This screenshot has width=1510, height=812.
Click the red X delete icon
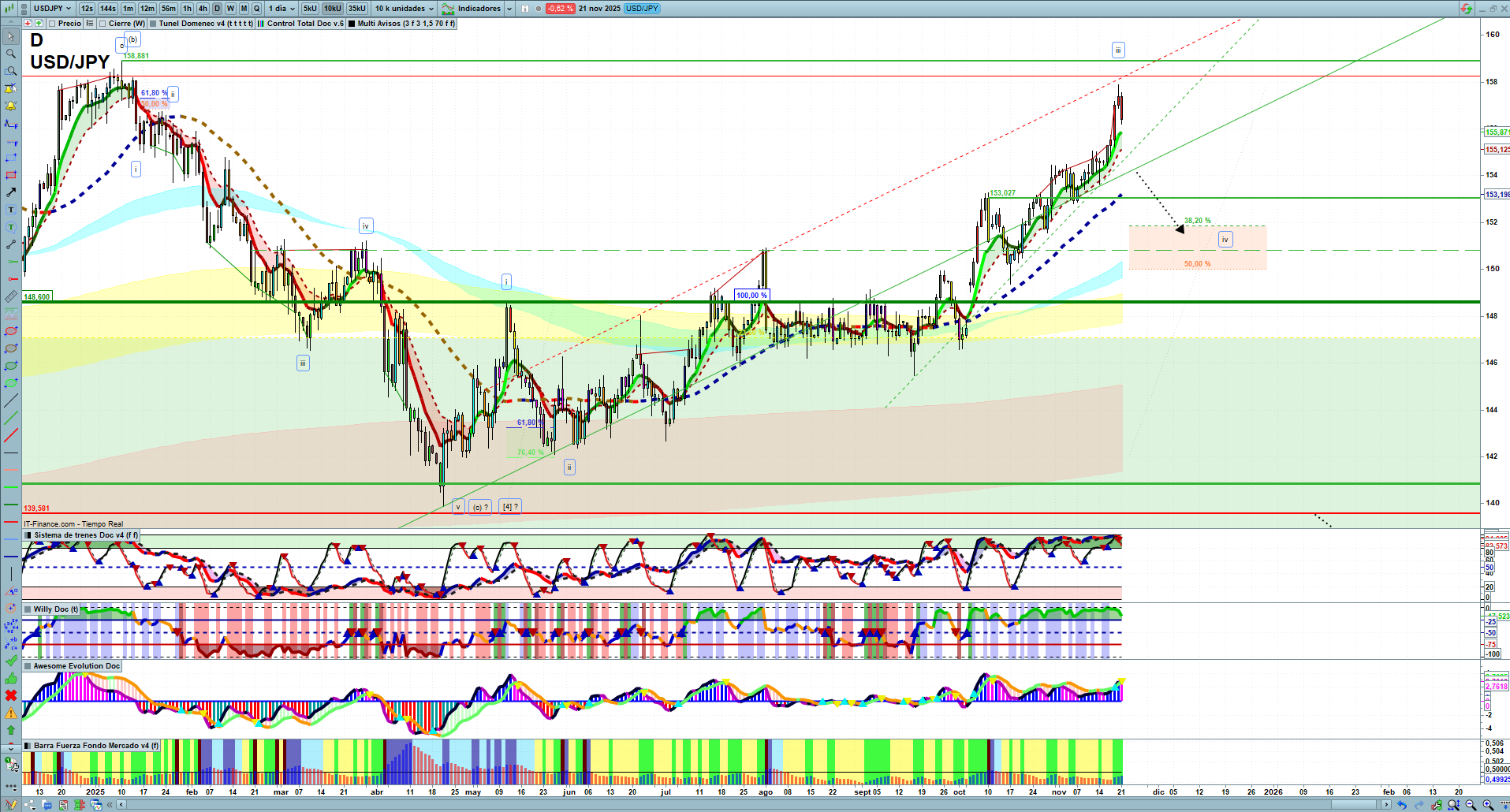(11, 695)
